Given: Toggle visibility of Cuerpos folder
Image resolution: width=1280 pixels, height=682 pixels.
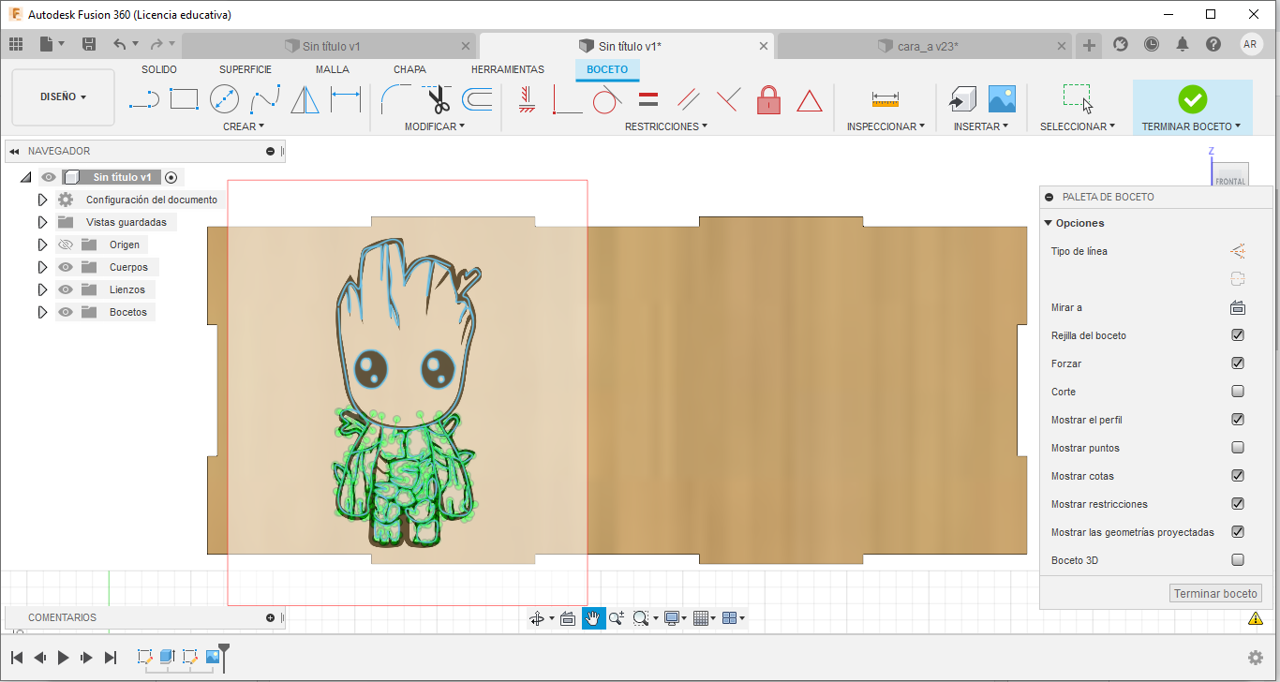Looking at the screenshot, I should tap(66, 267).
